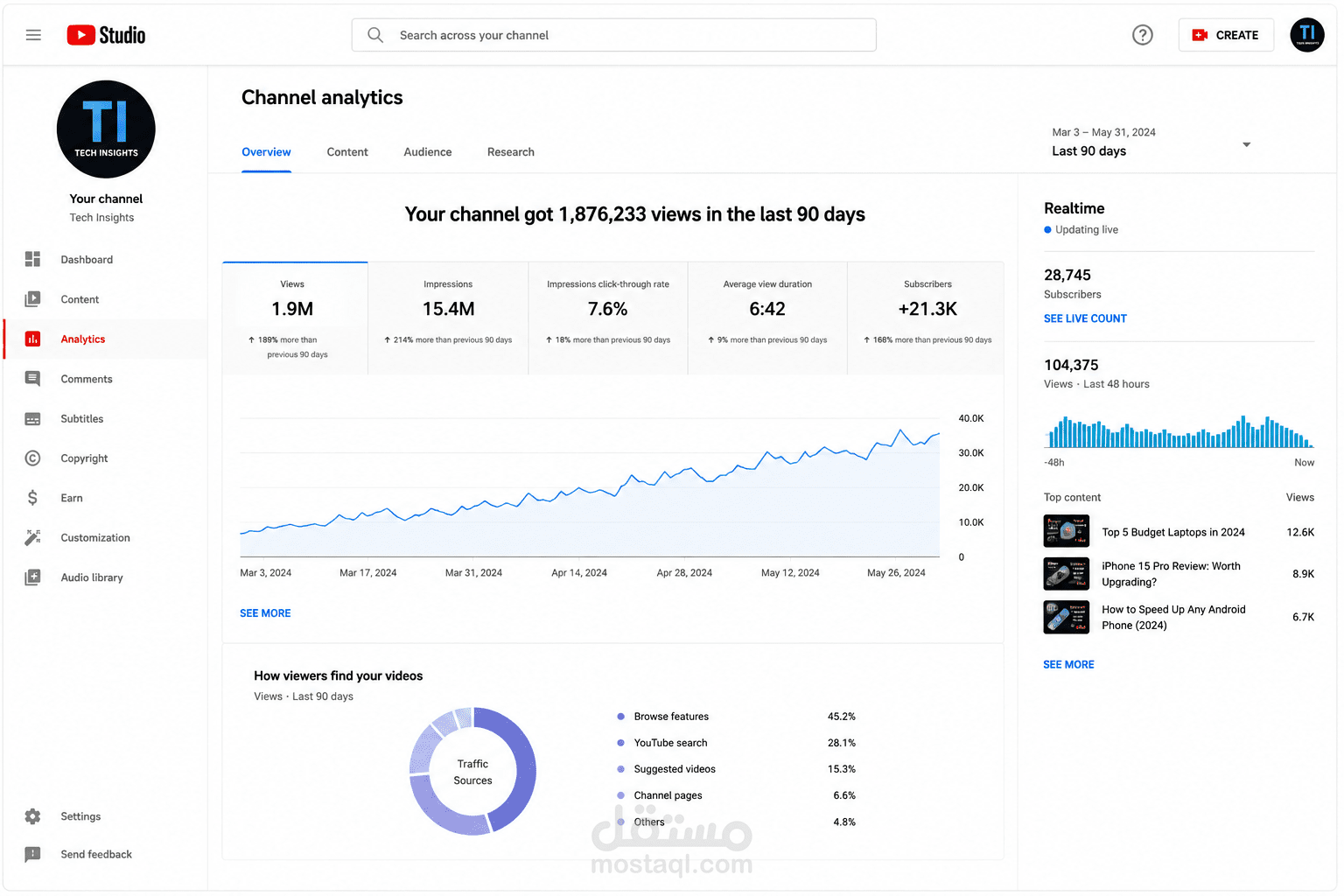Select the Overview analytics tab
Viewport: 1344px width, 896px height.
(266, 152)
